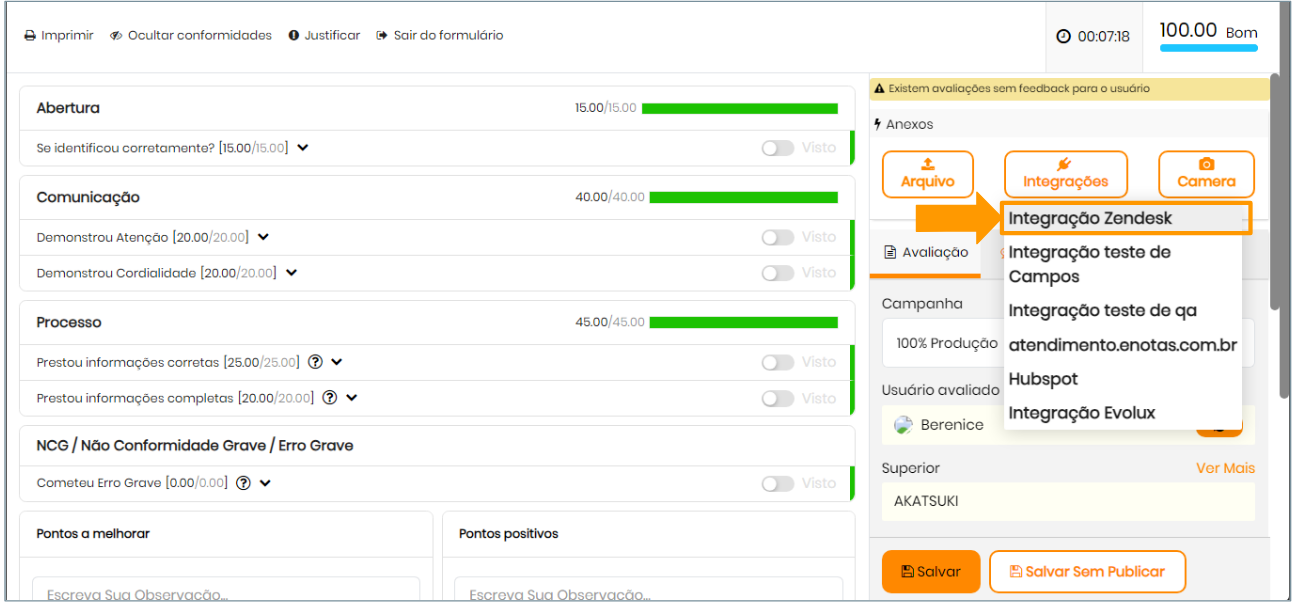
Task: Toggle Visto switch for Demonstrou Atenção
Action: [777, 237]
